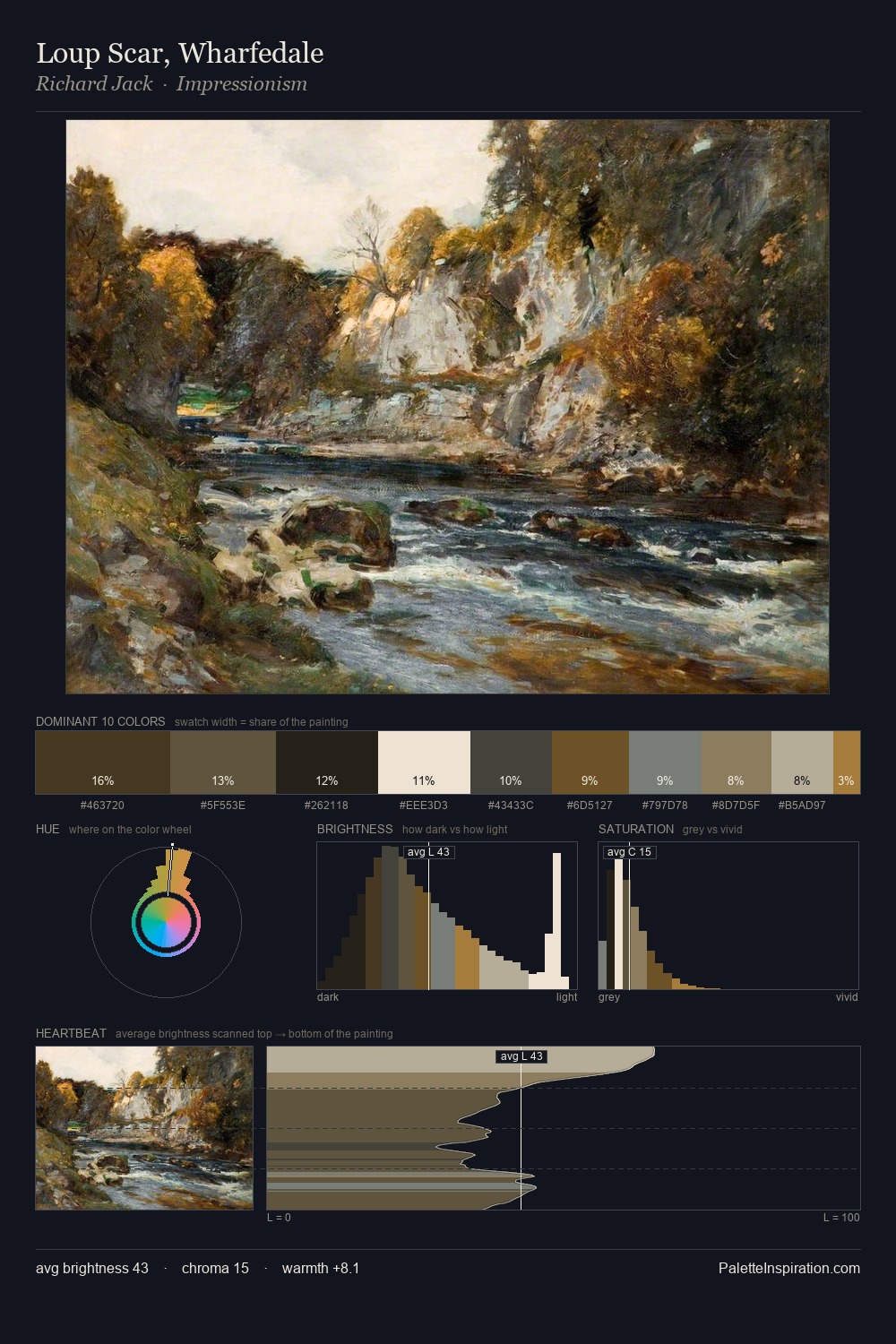Click the title 'Loup Scar, Wharfedale'
The image size is (896, 1344).
pyautogui.click(x=179, y=53)
